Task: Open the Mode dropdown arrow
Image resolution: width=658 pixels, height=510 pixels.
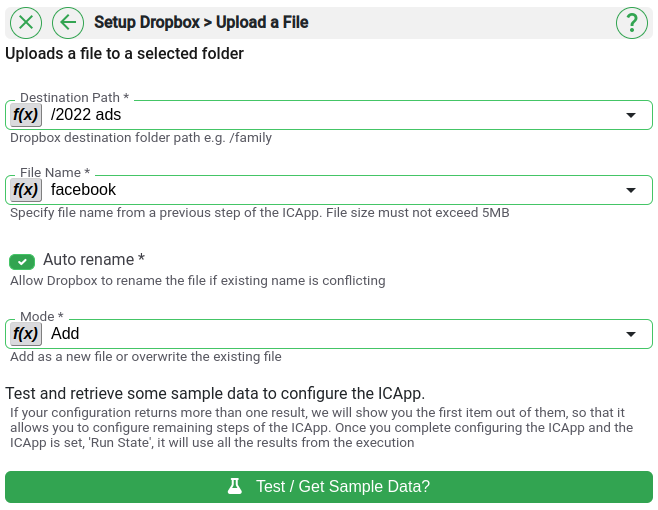Action: [631, 334]
